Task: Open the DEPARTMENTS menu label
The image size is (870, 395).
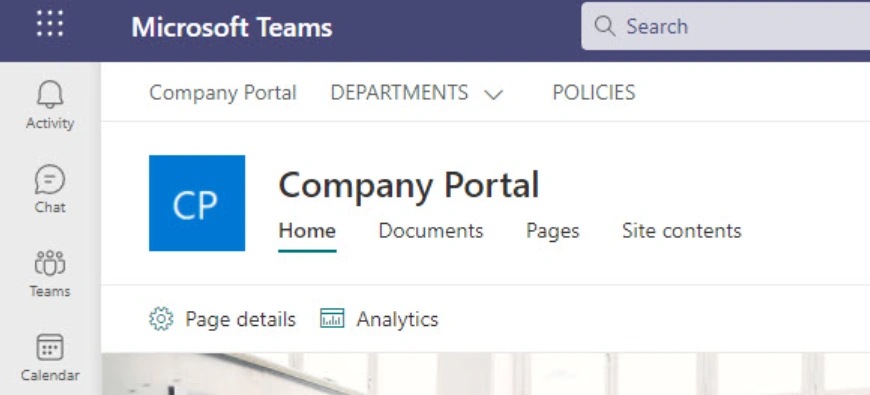Action: click(x=399, y=93)
